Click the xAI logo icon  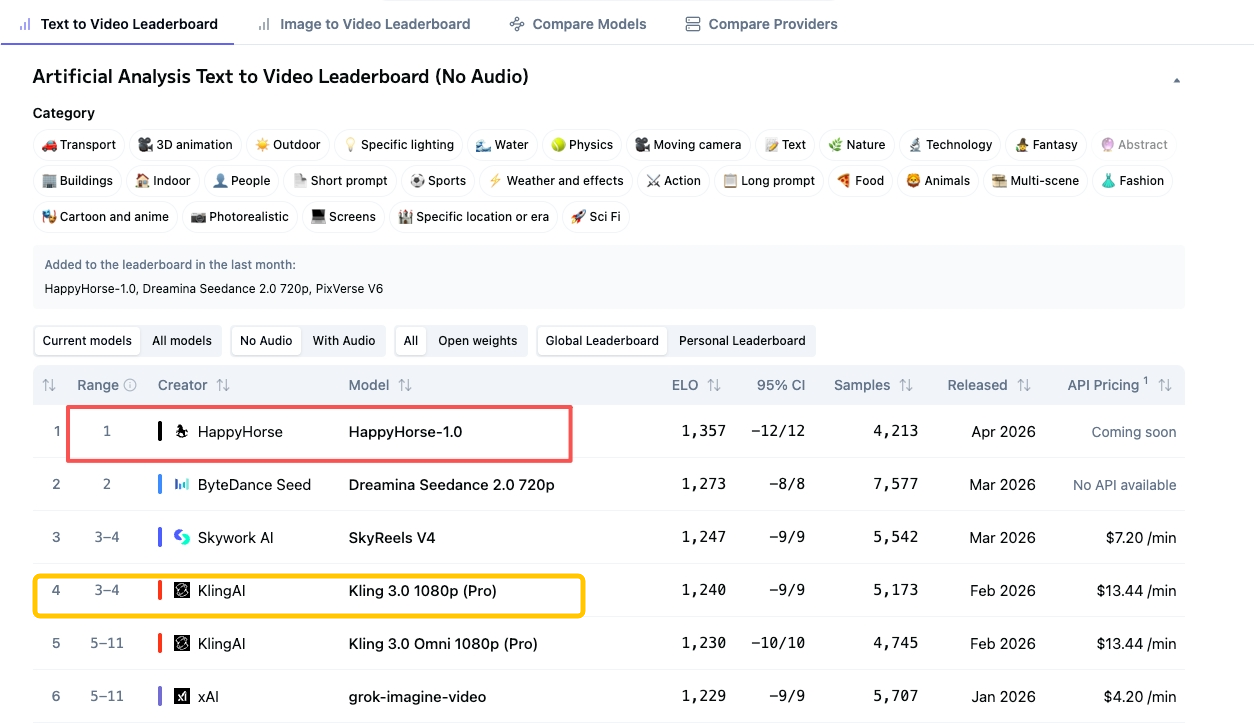click(x=182, y=696)
